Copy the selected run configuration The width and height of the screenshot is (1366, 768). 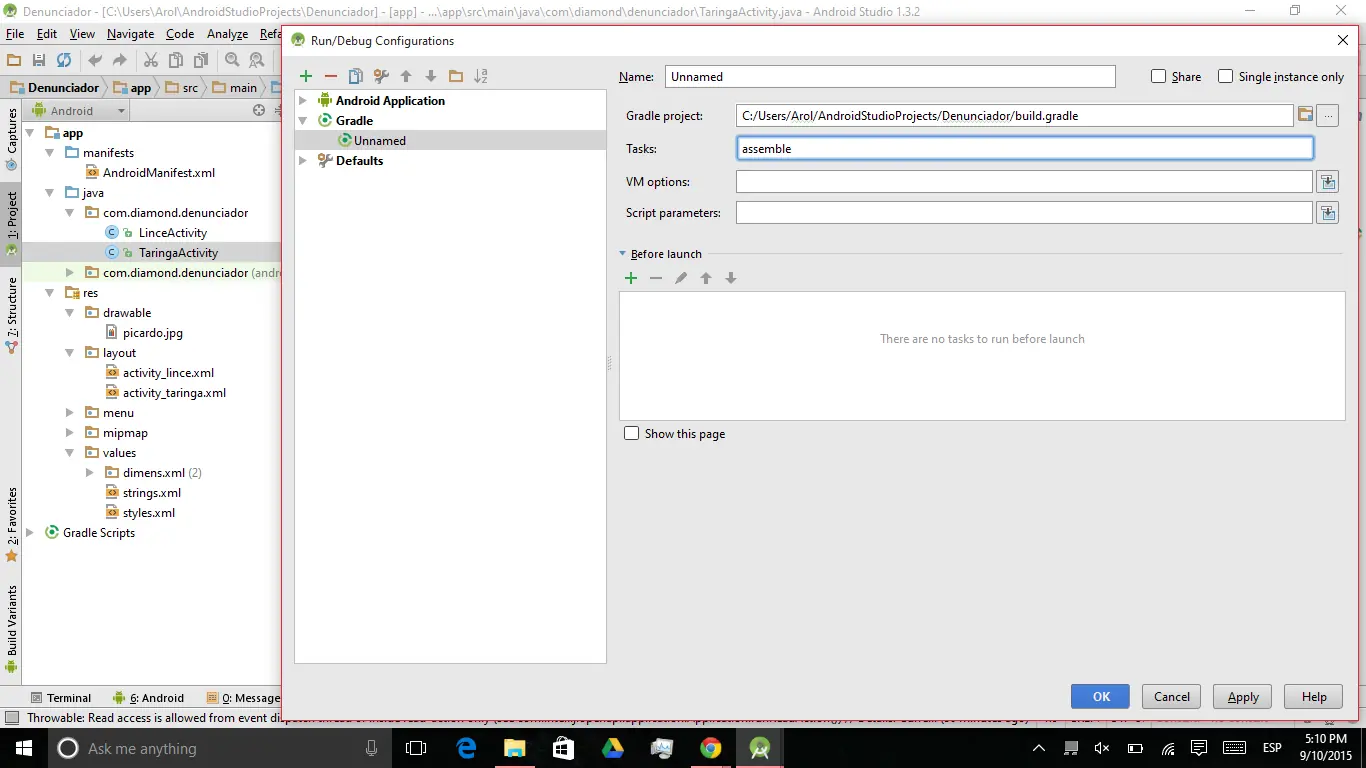(x=356, y=76)
